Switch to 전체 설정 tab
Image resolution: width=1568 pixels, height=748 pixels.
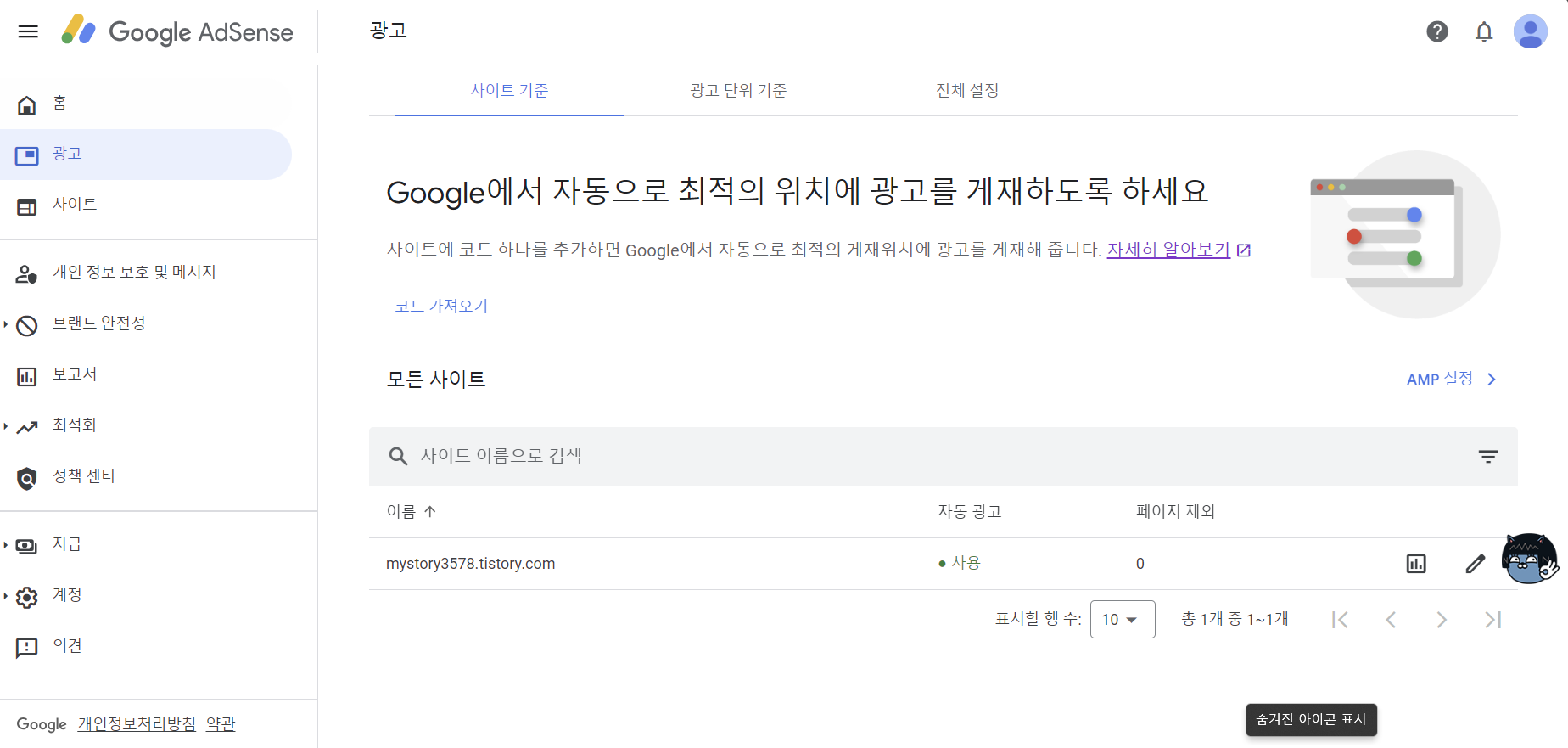point(967,90)
